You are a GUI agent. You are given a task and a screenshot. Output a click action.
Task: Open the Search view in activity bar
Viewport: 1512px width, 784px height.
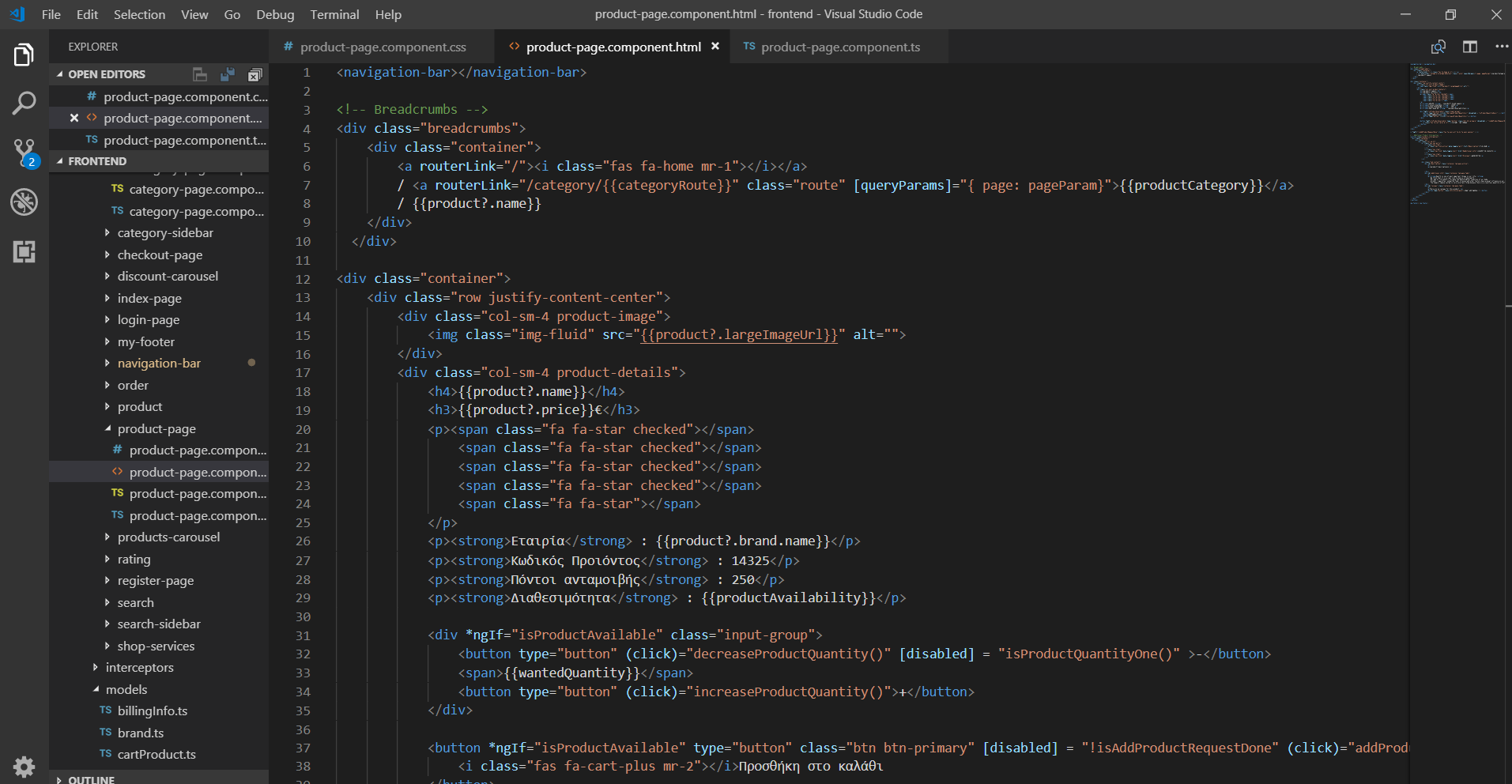[x=24, y=104]
